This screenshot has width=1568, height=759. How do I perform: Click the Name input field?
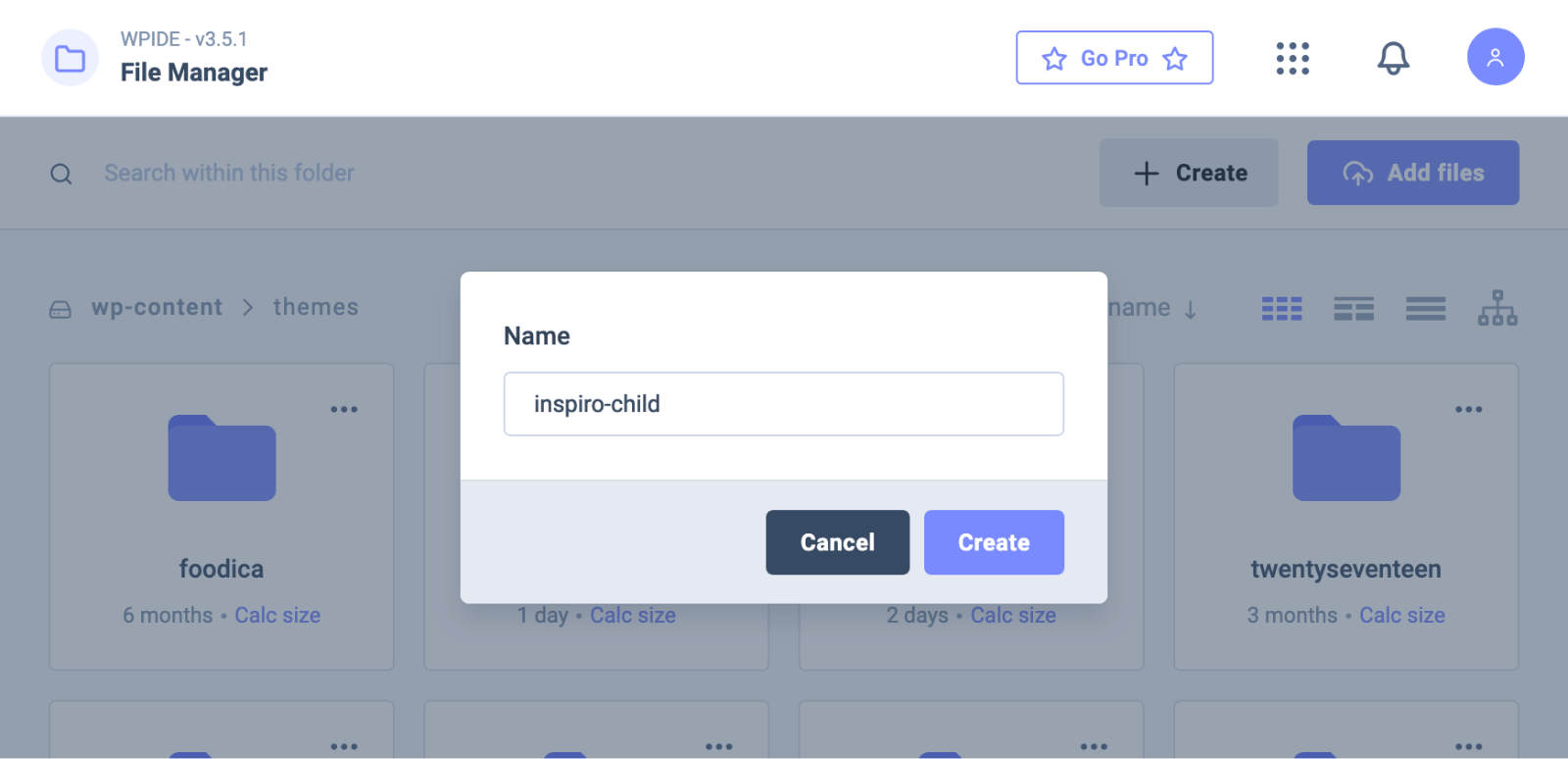[x=783, y=404]
